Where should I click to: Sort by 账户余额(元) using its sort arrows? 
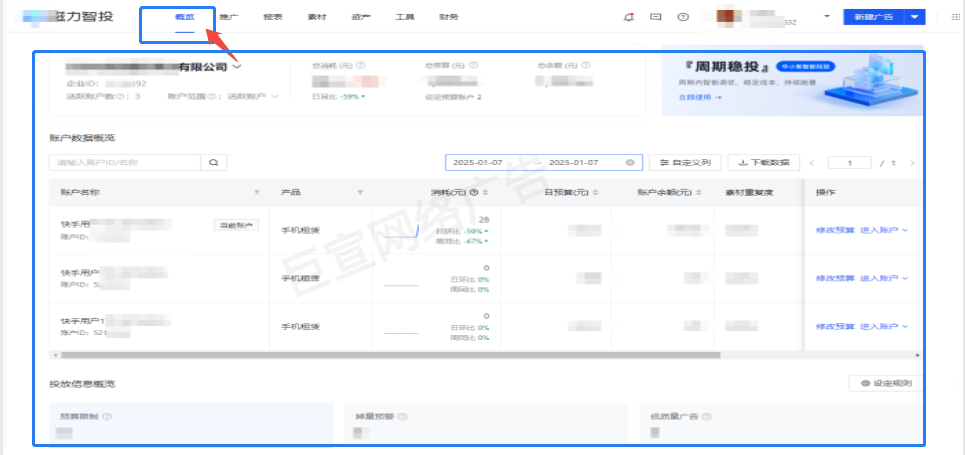700,193
